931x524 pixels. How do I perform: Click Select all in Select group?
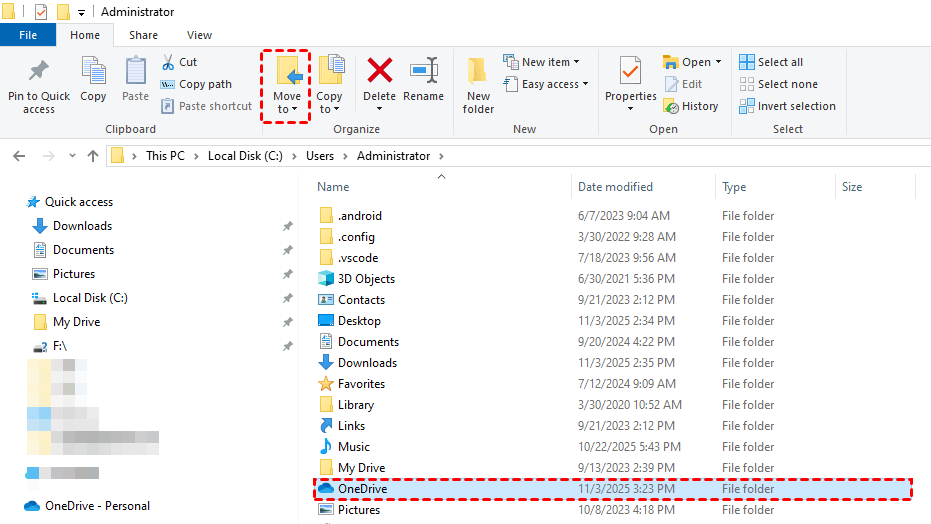pyautogui.click(x=771, y=62)
